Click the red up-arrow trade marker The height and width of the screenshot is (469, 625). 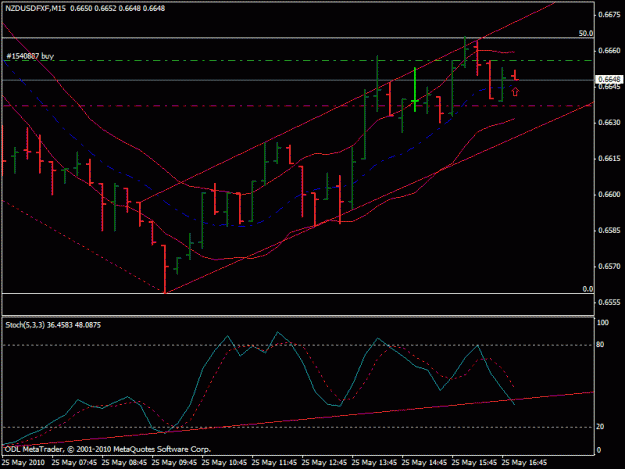pyautogui.click(x=515, y=92)
